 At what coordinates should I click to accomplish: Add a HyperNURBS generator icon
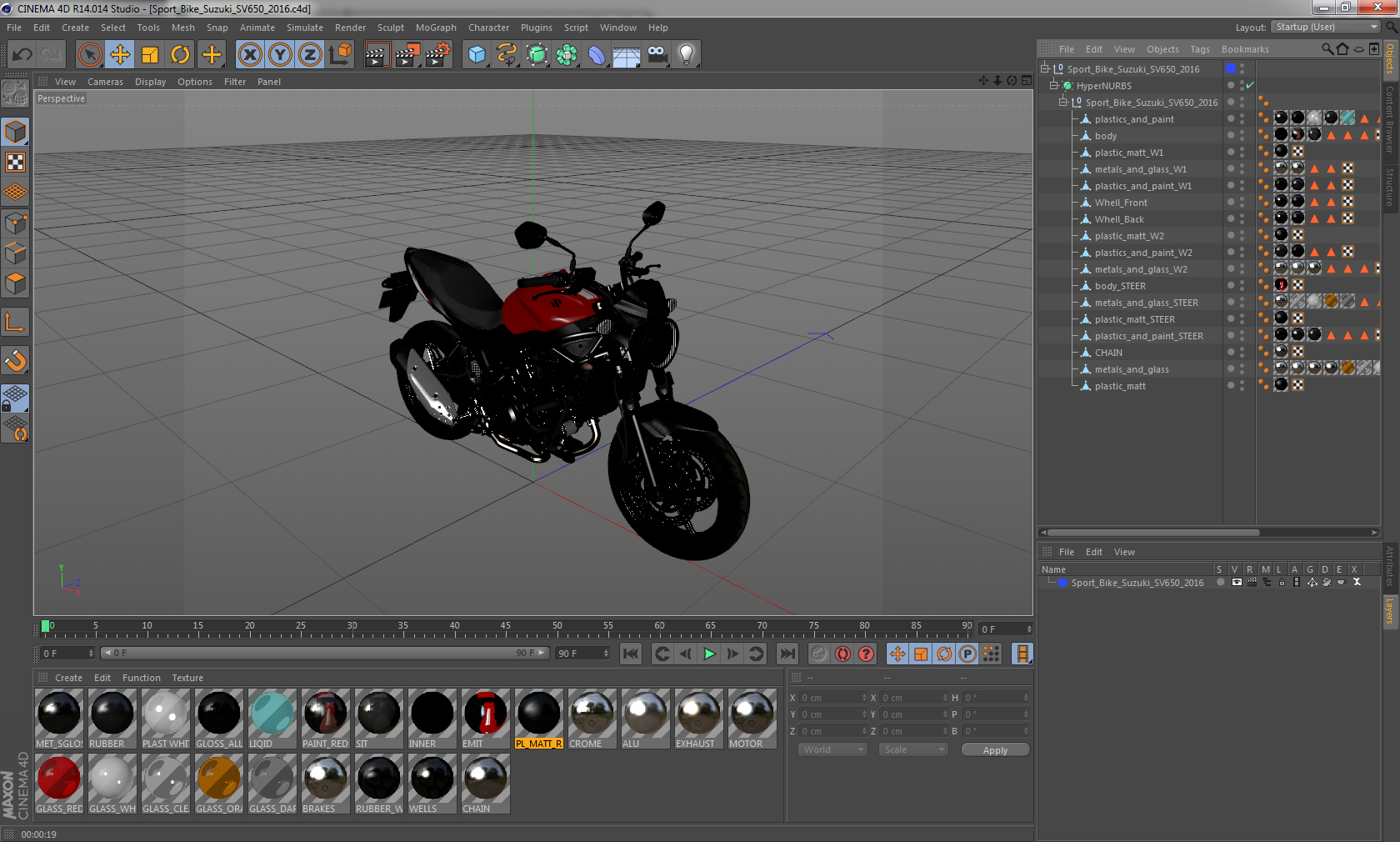click(537, 55)
